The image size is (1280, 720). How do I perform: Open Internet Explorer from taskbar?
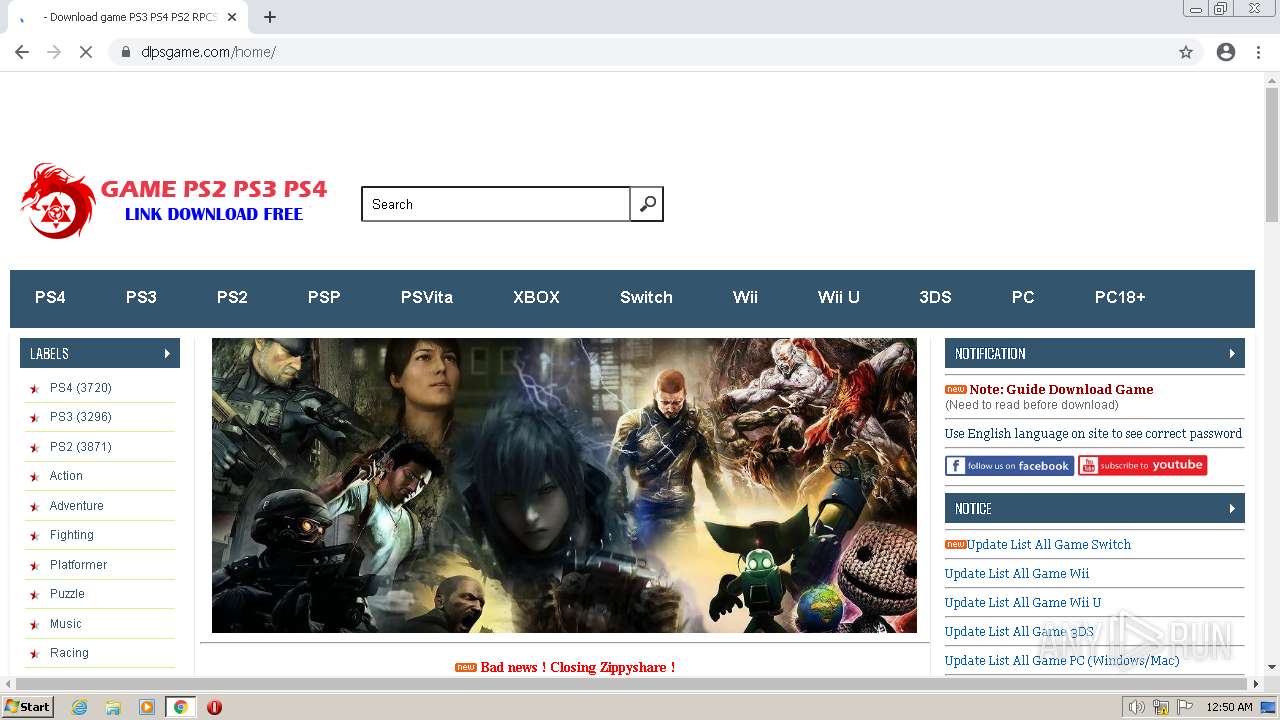79,707
